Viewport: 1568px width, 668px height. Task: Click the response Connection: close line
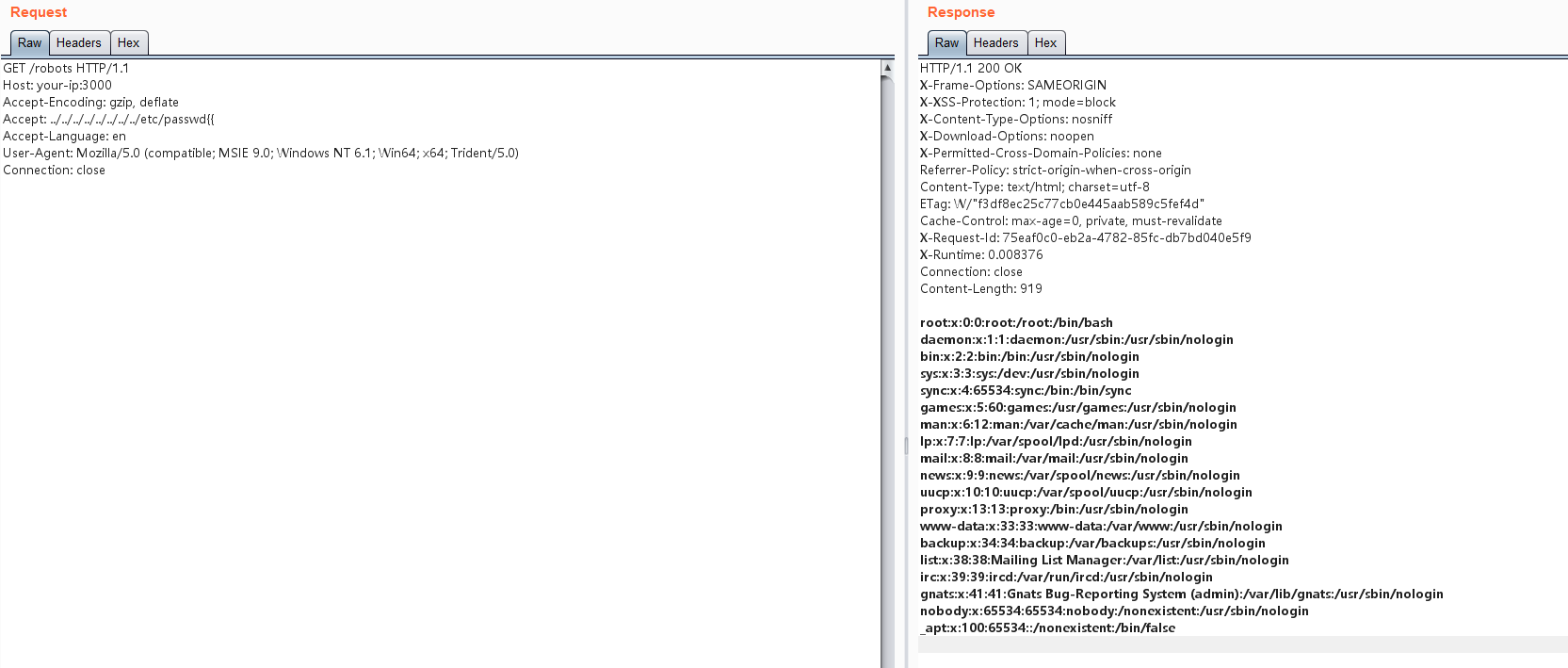point(971,272)
